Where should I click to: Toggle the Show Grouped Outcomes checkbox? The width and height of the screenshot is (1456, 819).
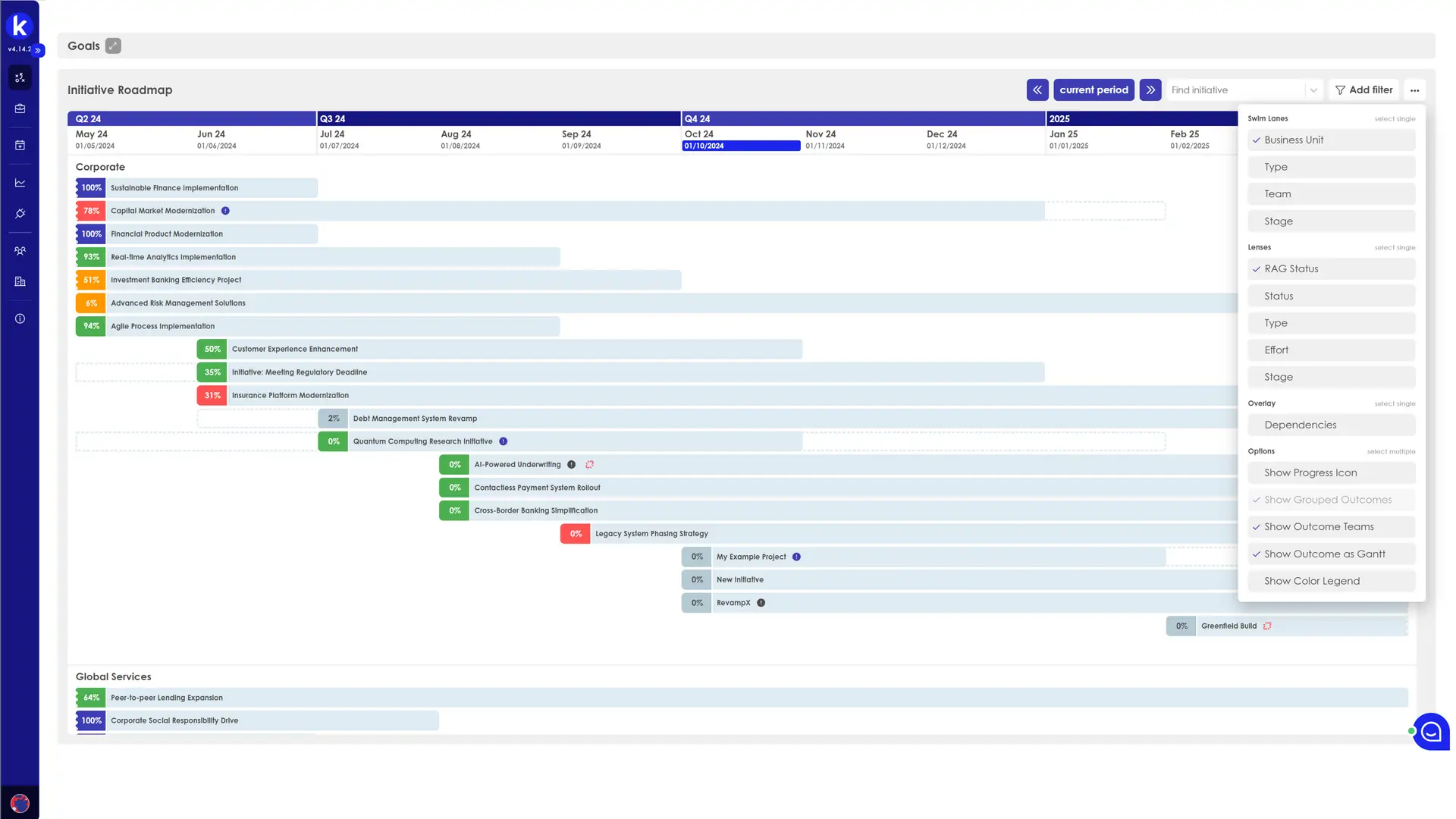[1329, 499]
